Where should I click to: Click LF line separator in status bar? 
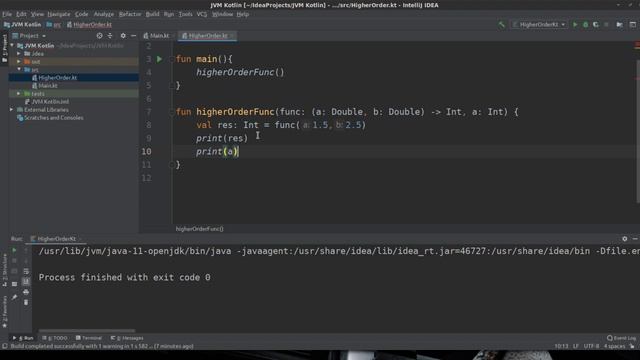(576, 346)
